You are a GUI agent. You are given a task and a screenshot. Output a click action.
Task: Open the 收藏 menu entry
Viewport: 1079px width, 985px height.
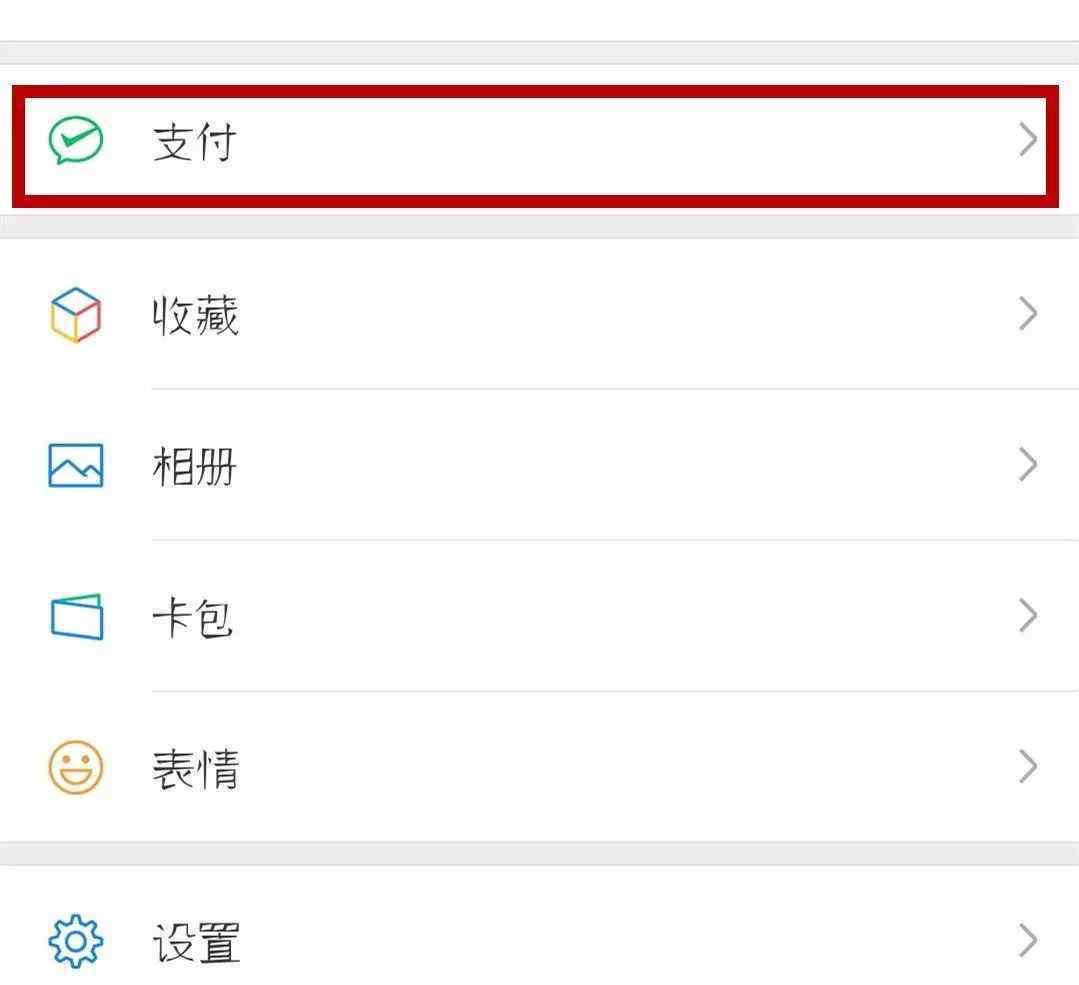195,316
